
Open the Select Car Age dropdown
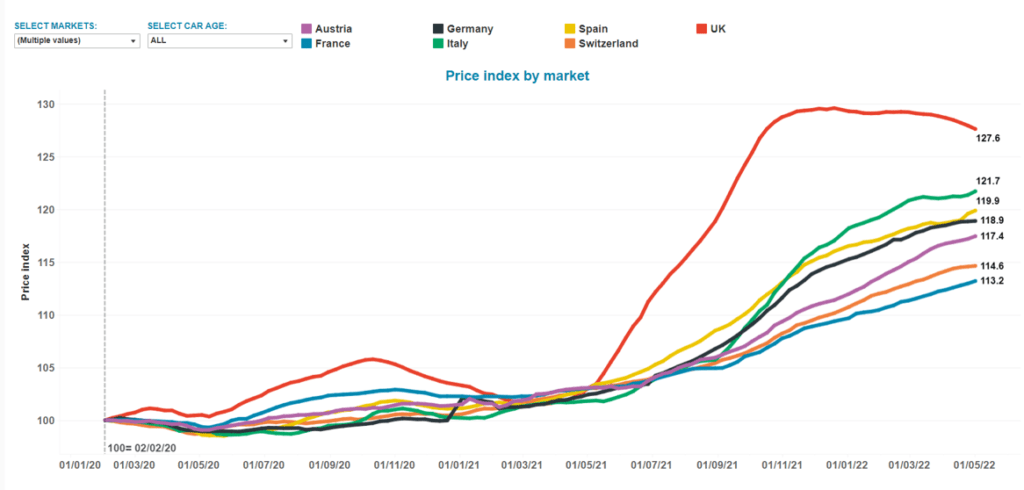[218, 41]
